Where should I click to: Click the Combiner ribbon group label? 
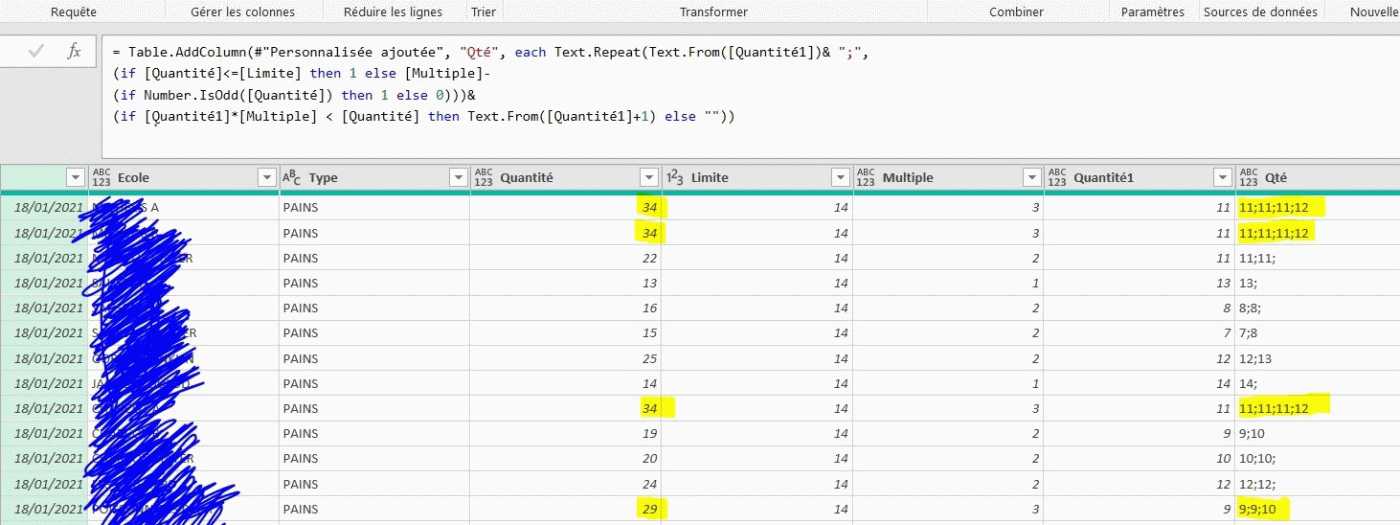coord(1016,12)
